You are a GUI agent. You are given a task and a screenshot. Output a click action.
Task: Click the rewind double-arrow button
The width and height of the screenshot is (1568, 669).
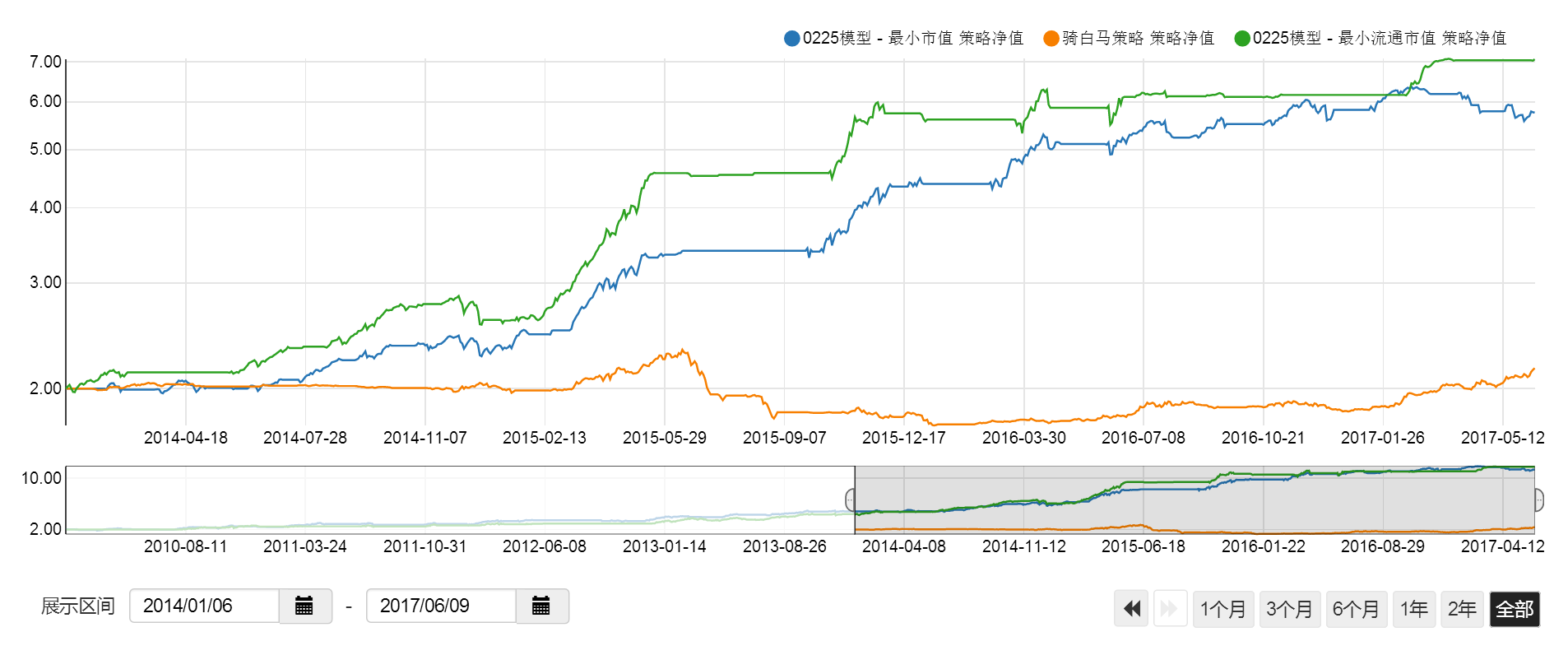(x=1131, y=609)
